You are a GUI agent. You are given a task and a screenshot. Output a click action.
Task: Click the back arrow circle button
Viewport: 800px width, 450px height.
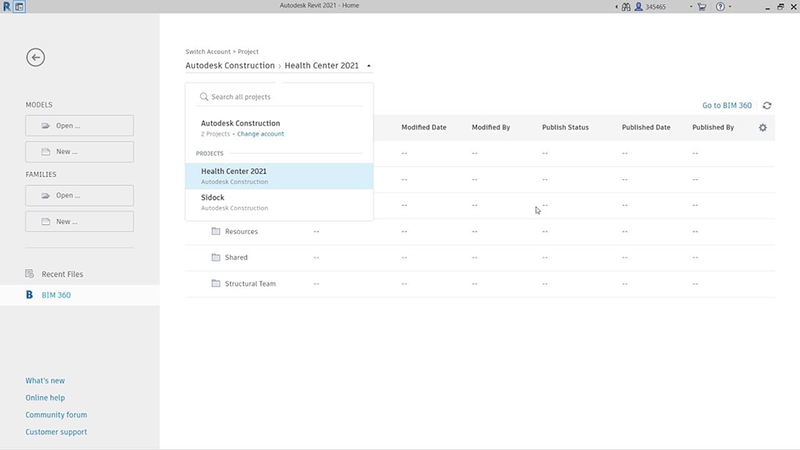pos(36,57)
